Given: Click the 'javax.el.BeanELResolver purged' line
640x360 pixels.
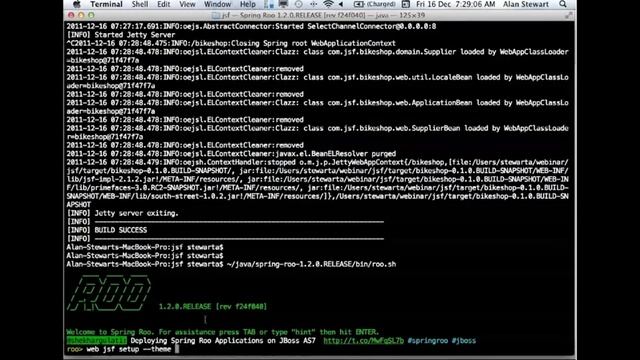Looking at the screenshot, I should pyautogui.click(x=231, y=154).
